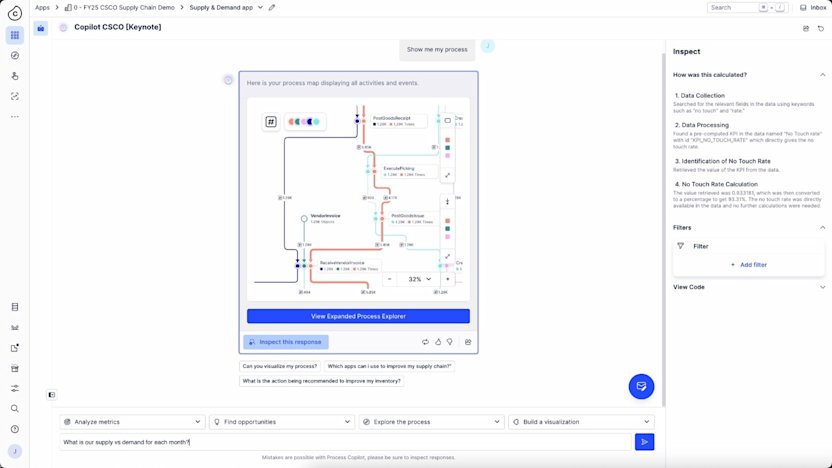Open the Explore the process dropdown

click(x=431, y=422)
